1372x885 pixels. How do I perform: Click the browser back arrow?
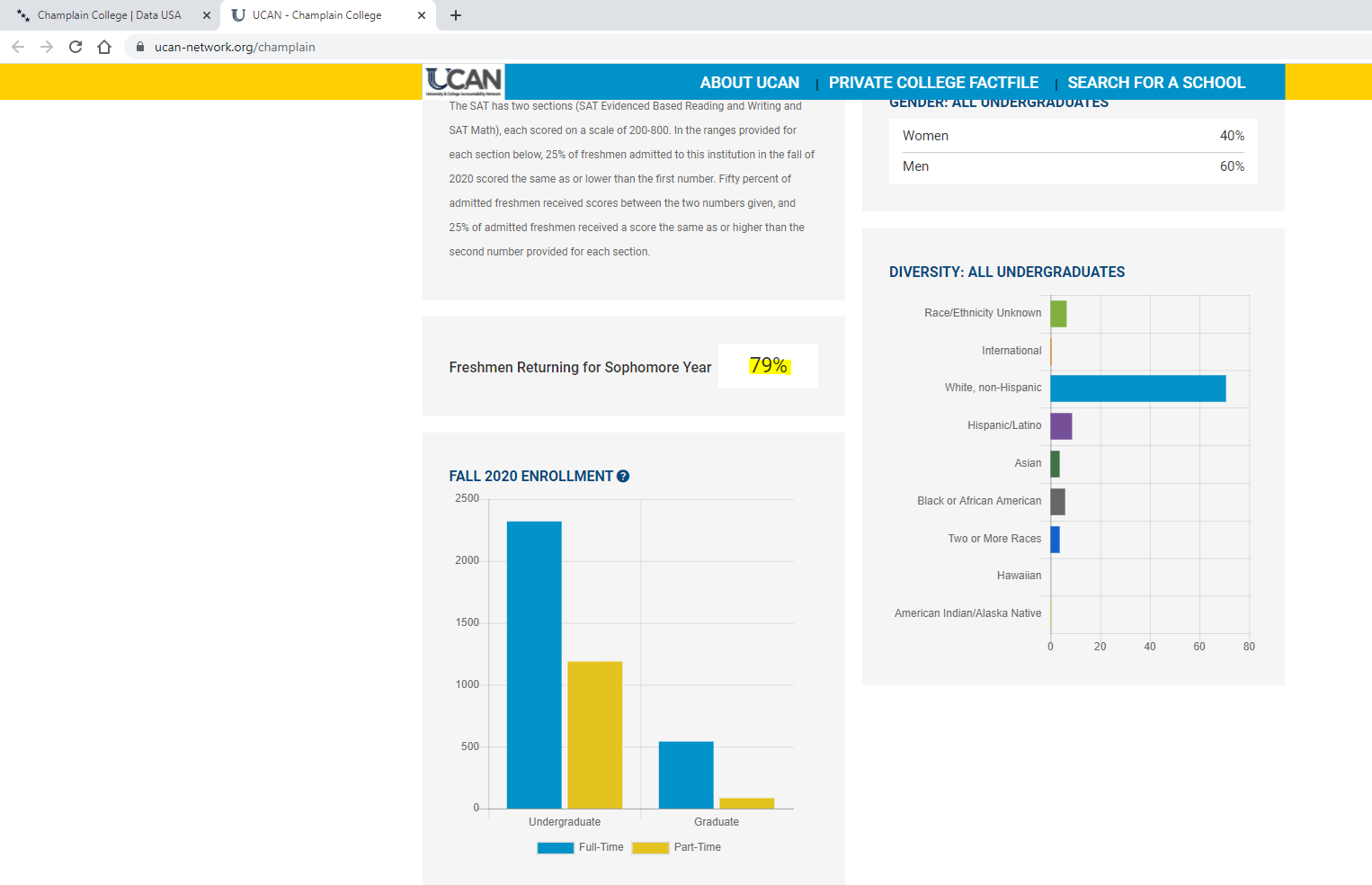[18, 47]
